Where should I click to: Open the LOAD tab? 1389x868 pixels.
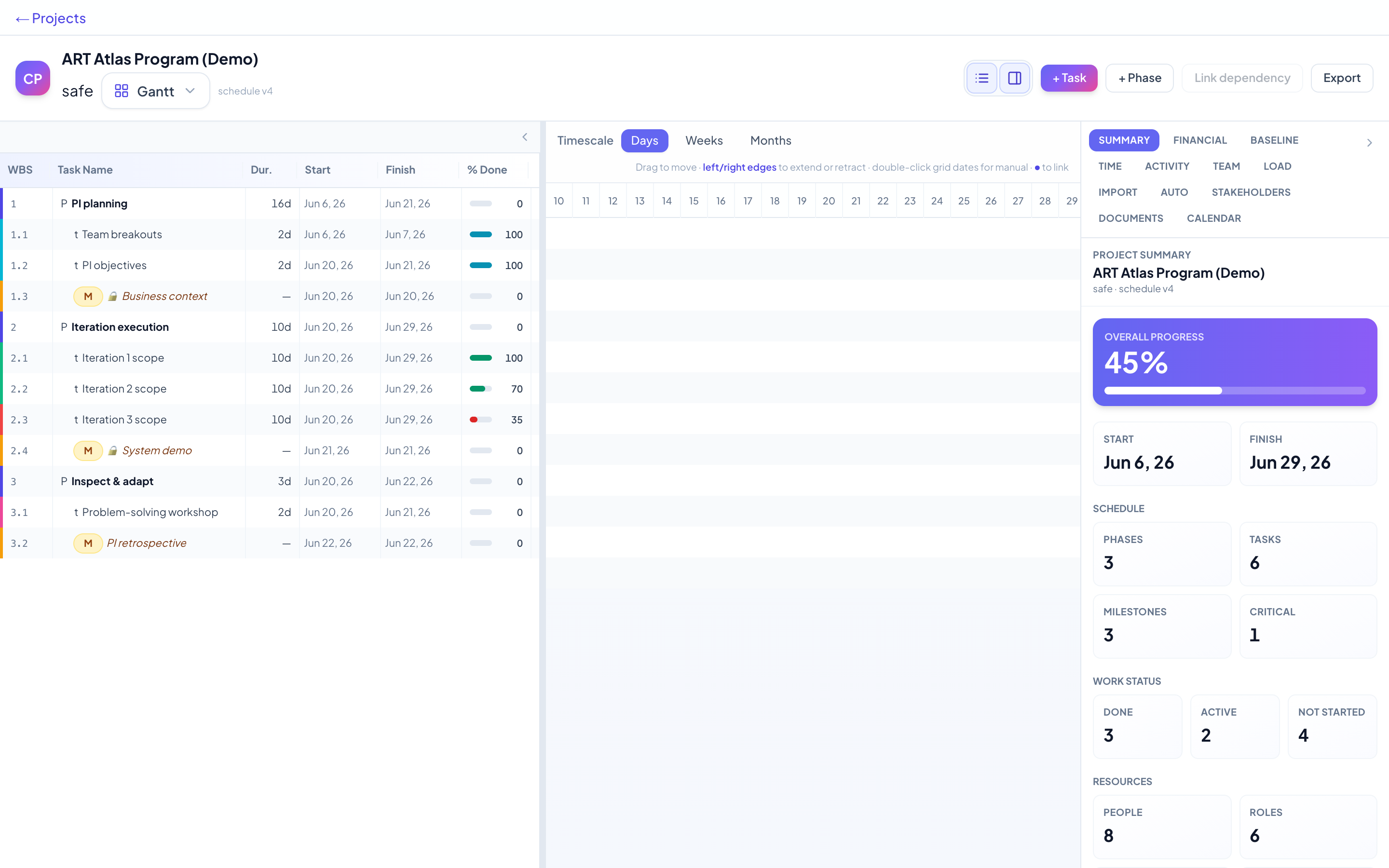[1277, 166]
